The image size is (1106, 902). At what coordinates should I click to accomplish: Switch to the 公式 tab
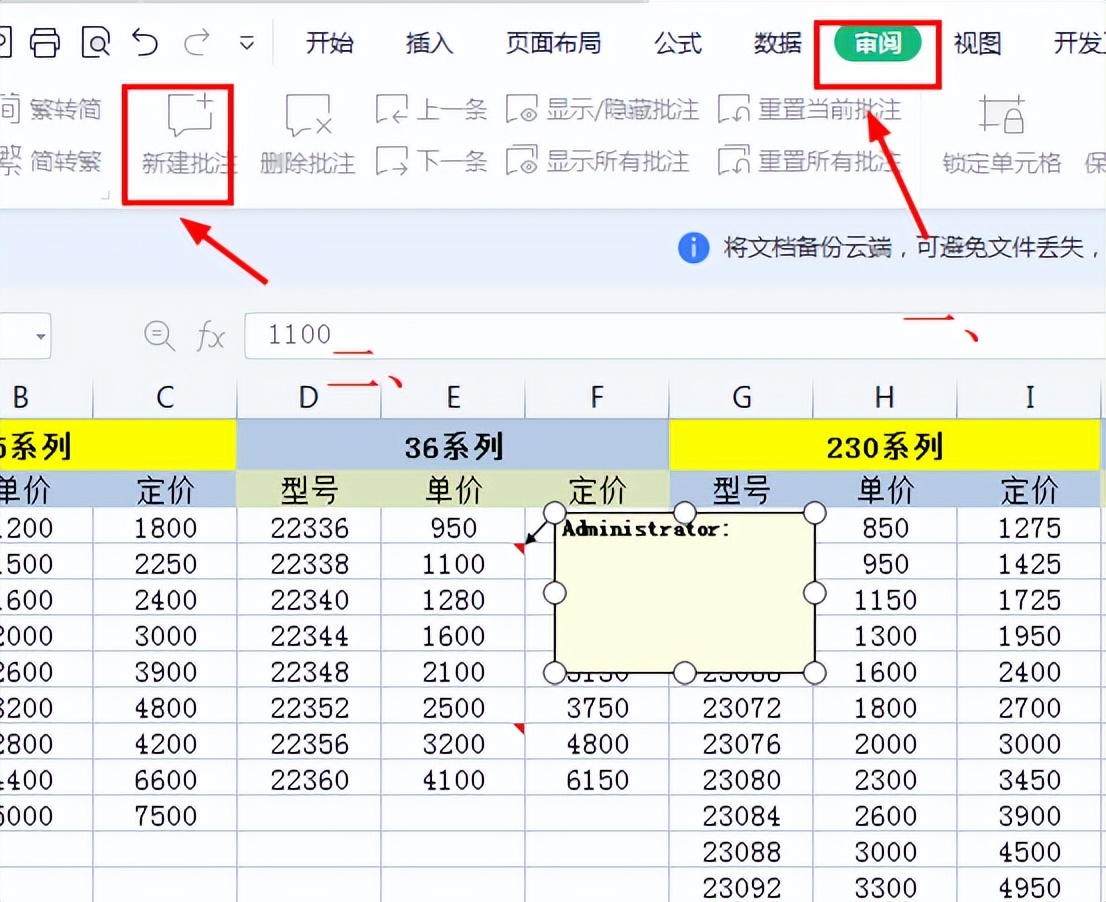pyautogui.click(x=678, y=43)
